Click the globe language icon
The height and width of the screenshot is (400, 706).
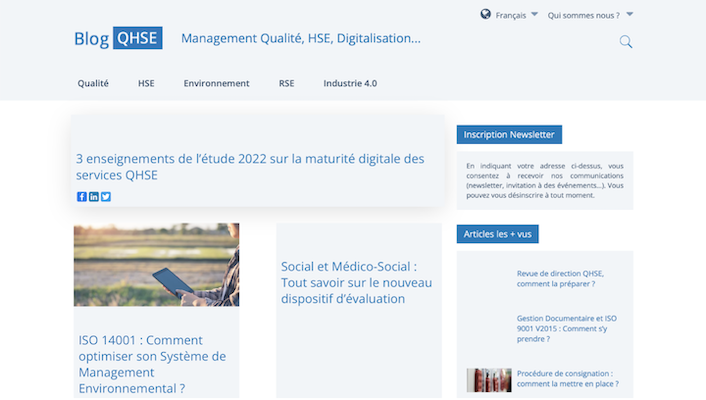tap(485, 14)
